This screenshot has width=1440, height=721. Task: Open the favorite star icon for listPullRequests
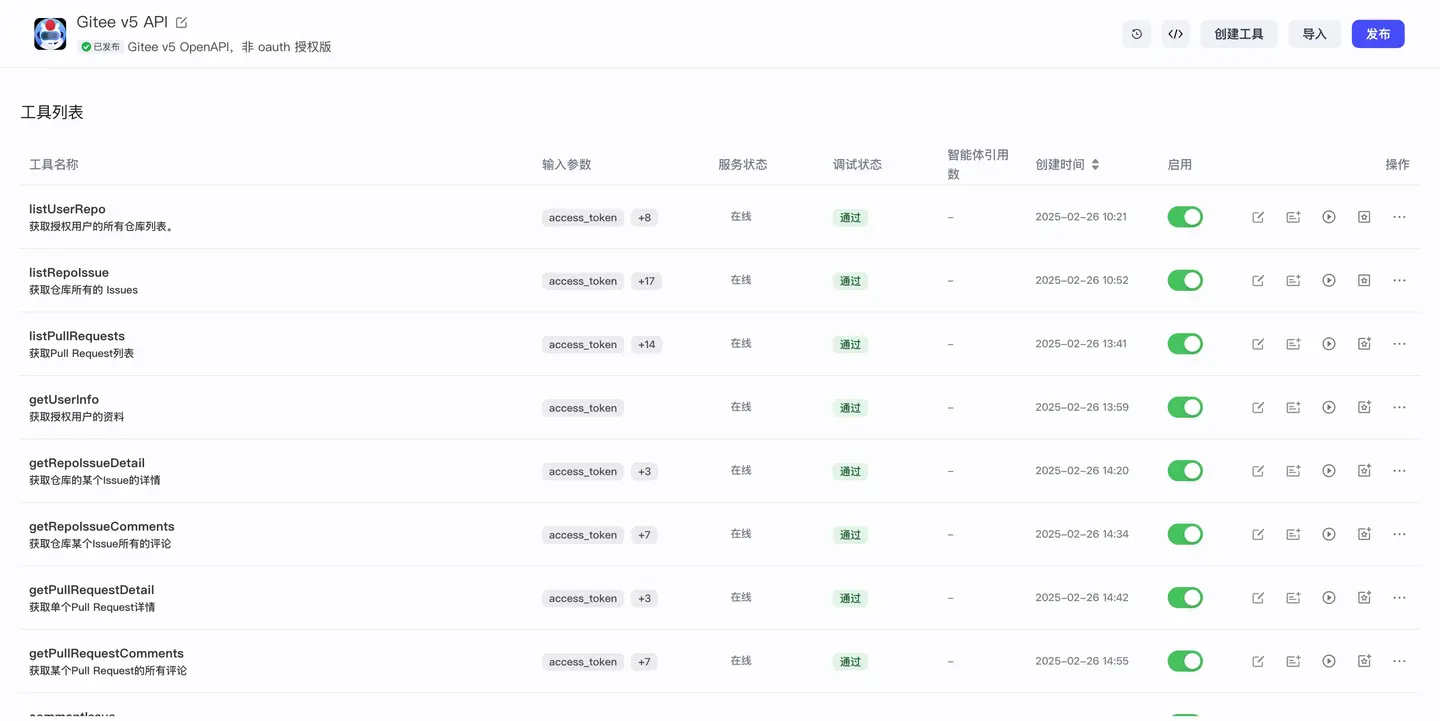point(1364,343)
